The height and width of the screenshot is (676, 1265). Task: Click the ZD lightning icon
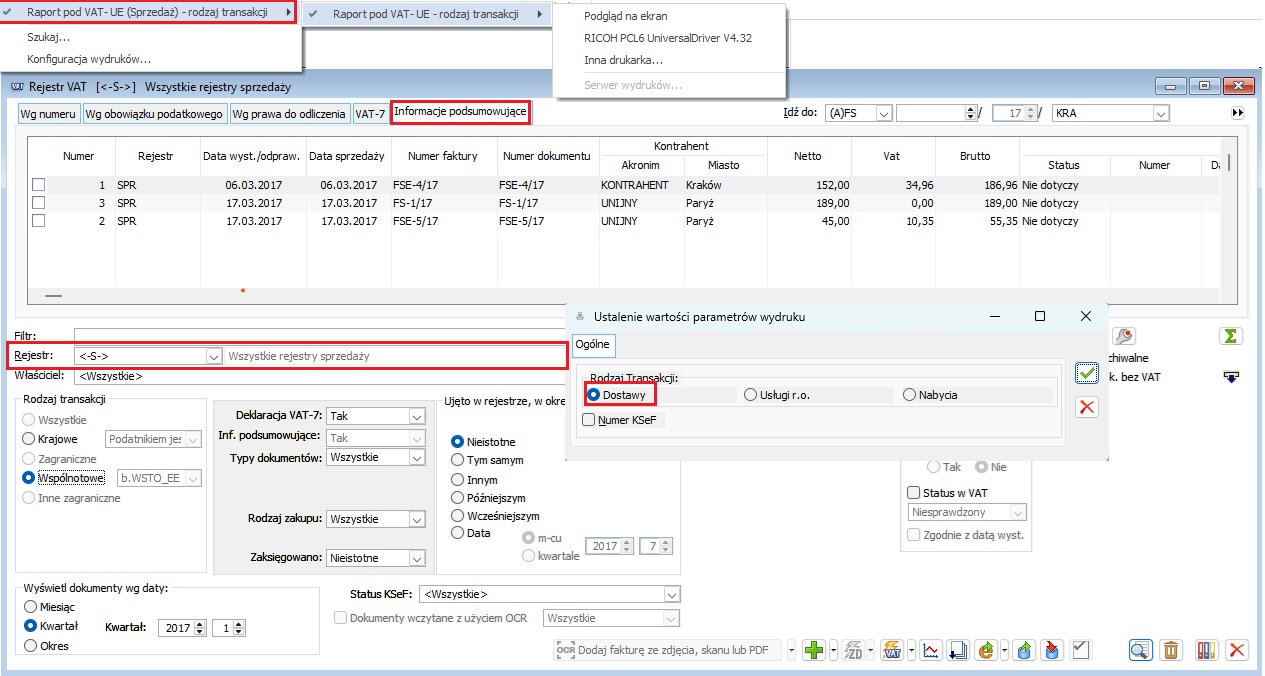pos(853,650)
